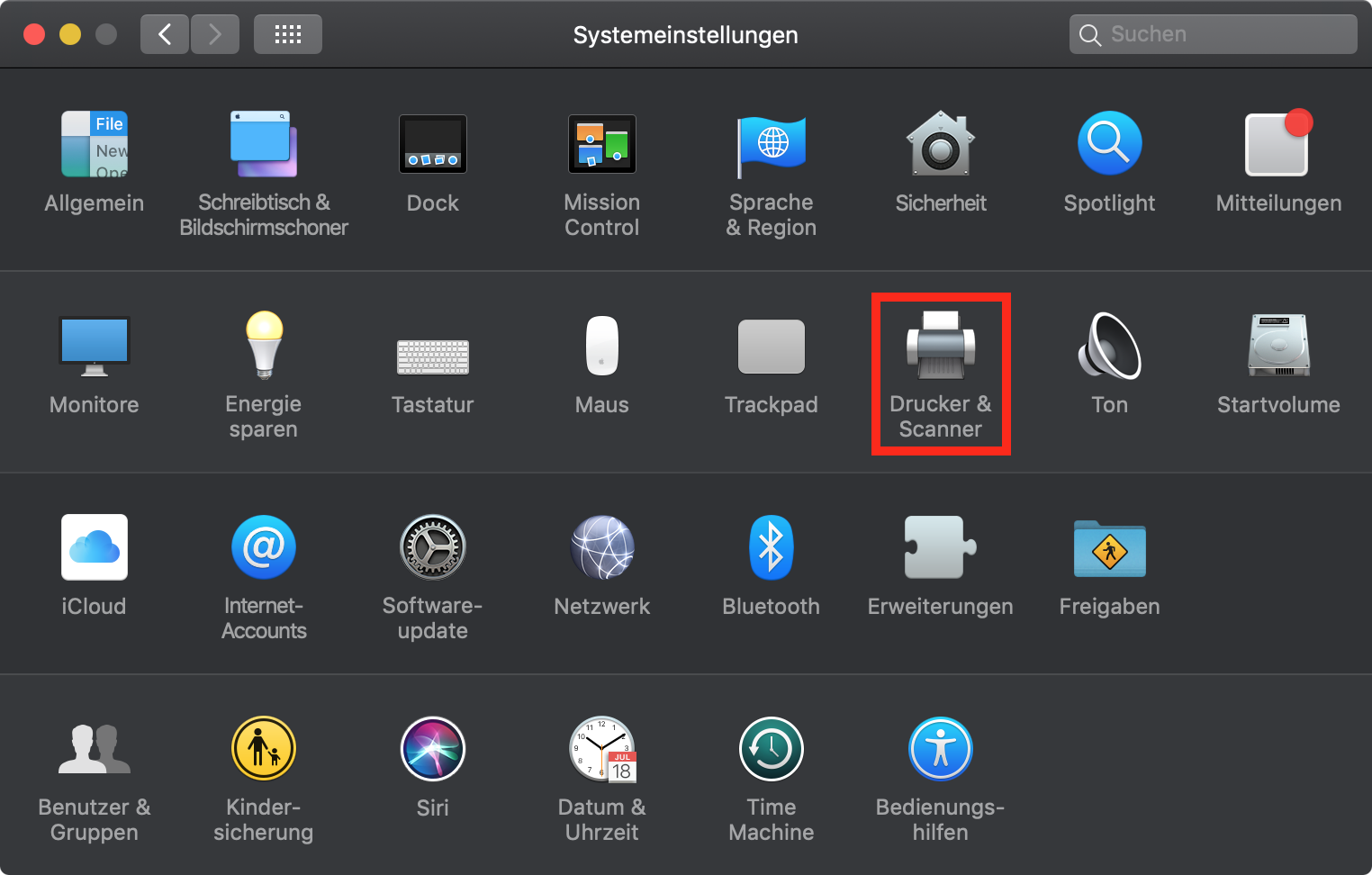Open the Monitore display settings

[x=95, y=346]
